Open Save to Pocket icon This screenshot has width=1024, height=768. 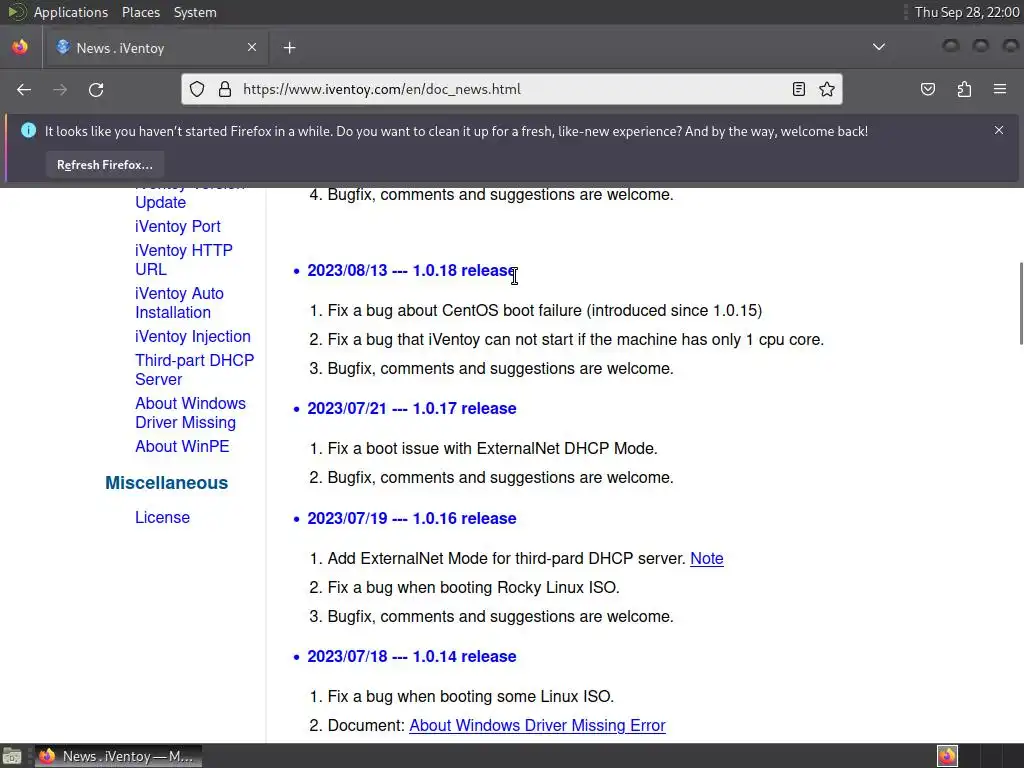point(927,89)
